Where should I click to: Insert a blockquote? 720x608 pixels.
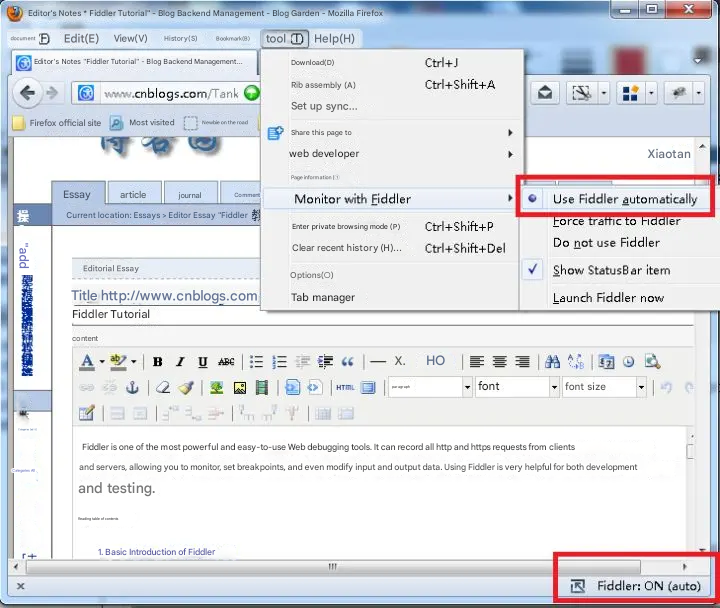pos(348,362)
